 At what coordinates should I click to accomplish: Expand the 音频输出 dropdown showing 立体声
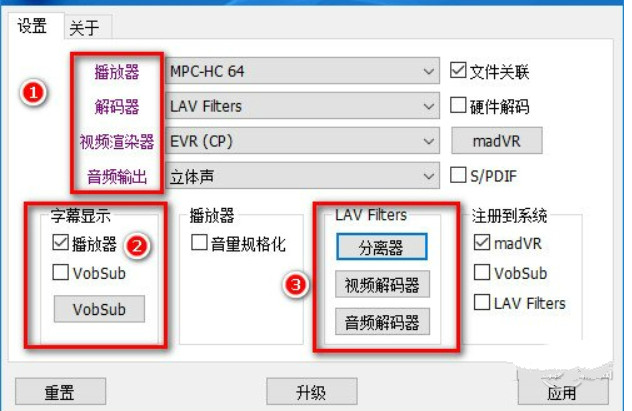pyautogui.click(x=302, y=176)
